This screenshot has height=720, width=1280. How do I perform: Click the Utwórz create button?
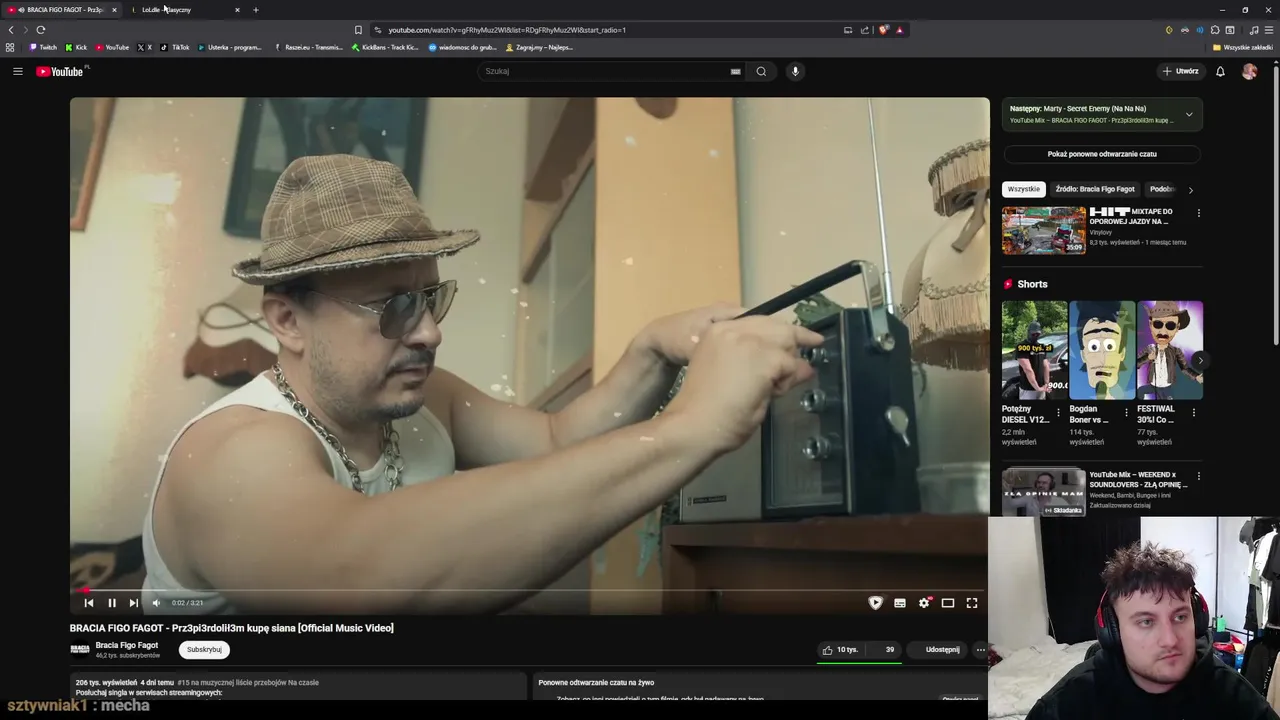(1180, 71)
